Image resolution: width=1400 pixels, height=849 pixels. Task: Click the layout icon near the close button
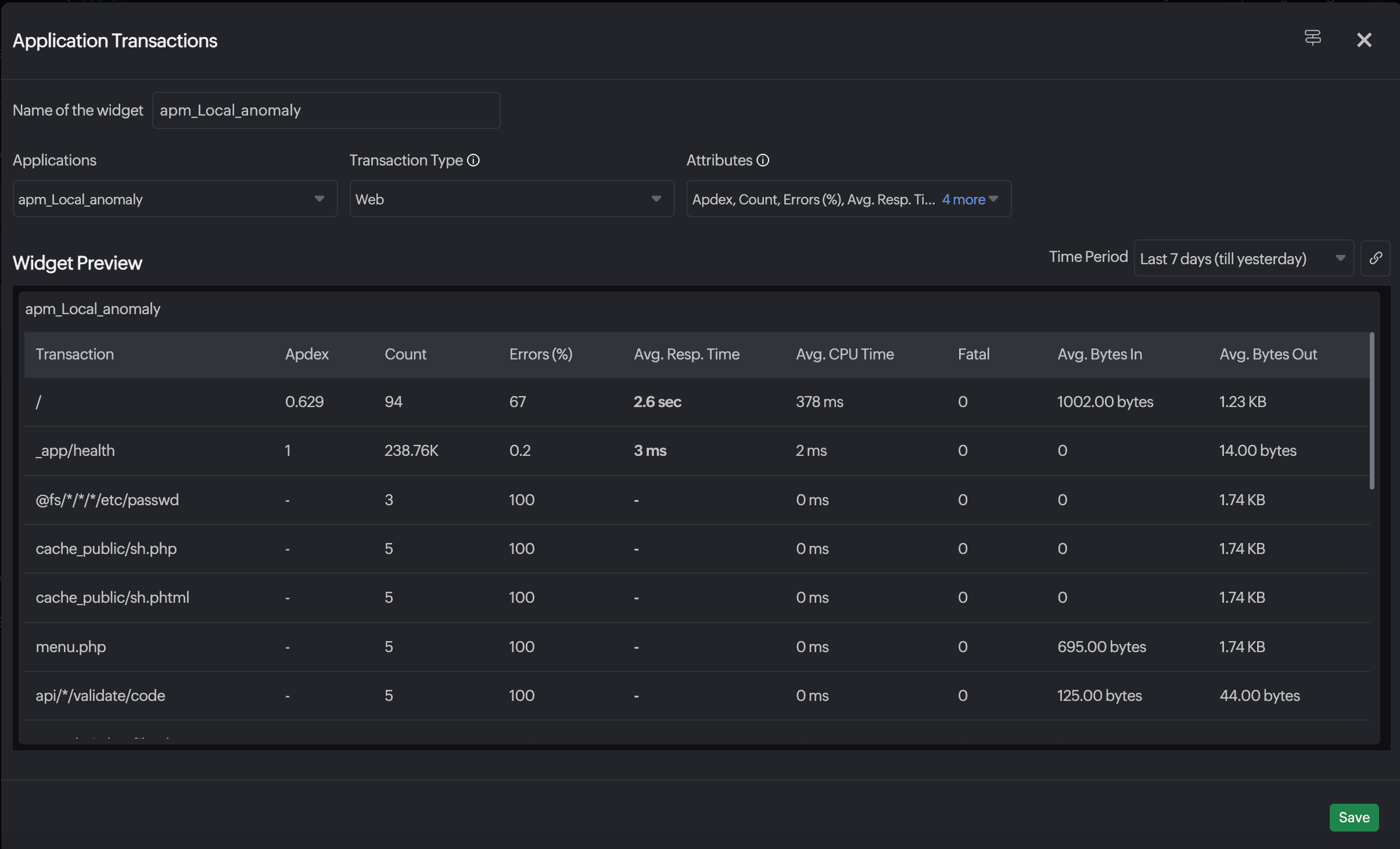point(1312,38)
